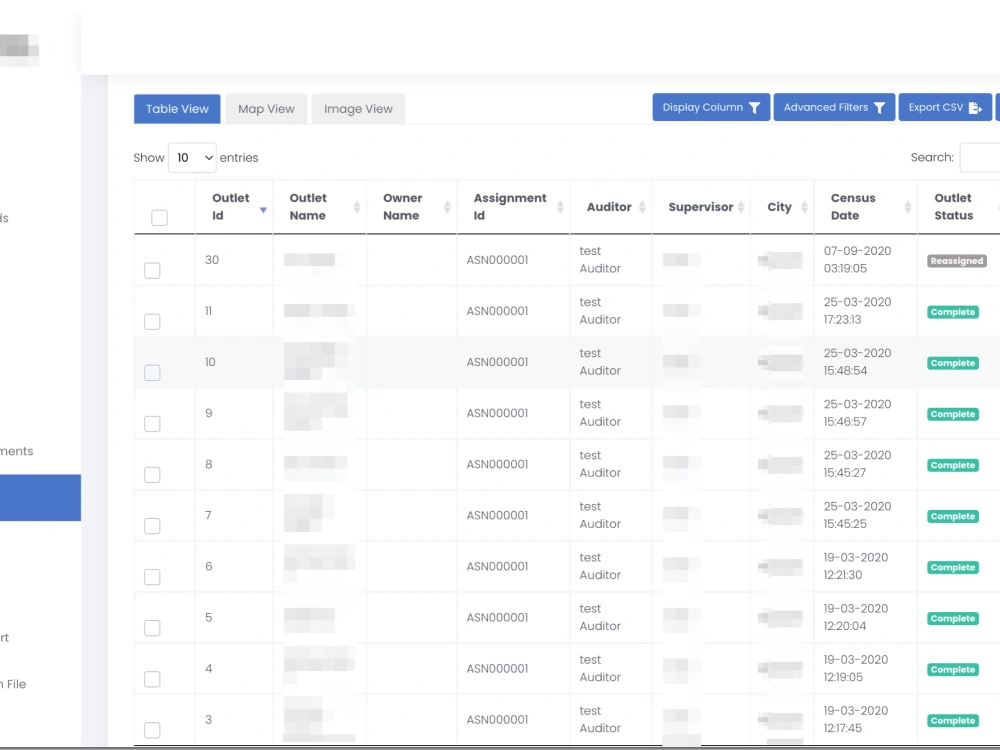Image resolution: width=1000 pixels, height=750 pixels.
Task: Click Complete badge in Outlet 5 row
Action: tap(953, 618)
